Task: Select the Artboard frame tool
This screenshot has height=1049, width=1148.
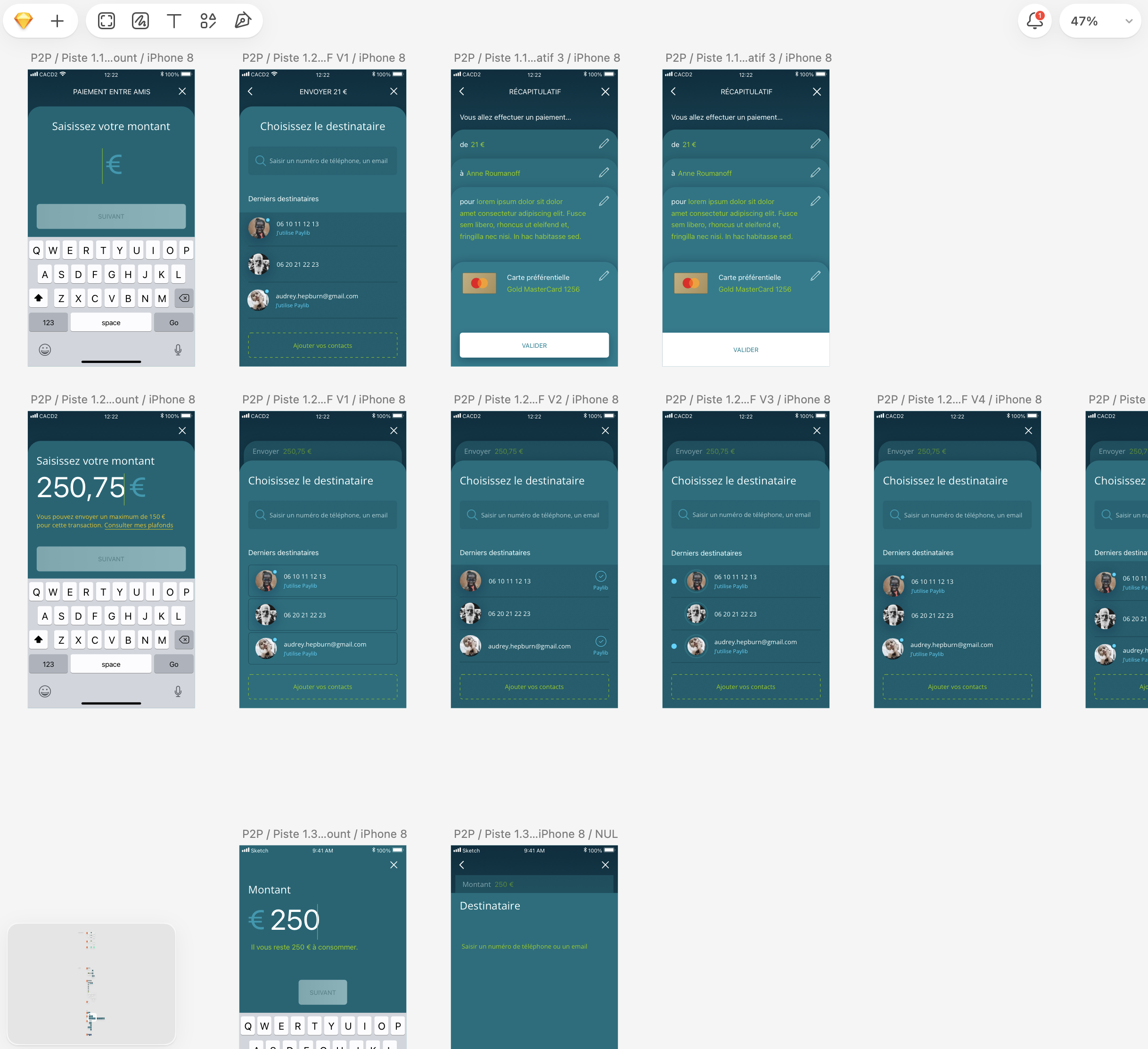Action: 107,21
